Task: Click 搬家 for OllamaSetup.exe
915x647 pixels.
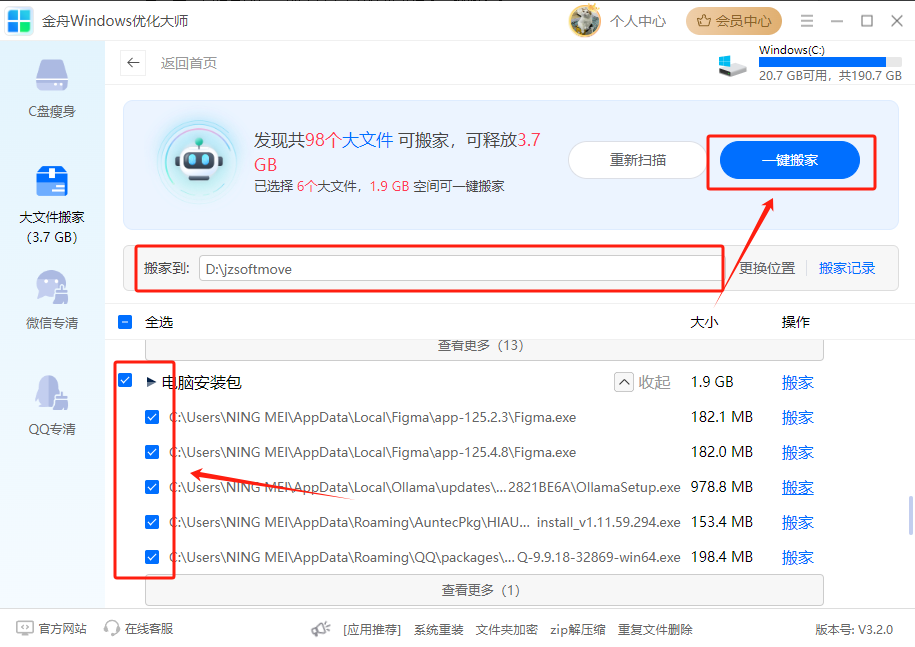Action: pyautogui.click(x=797, y=488)
